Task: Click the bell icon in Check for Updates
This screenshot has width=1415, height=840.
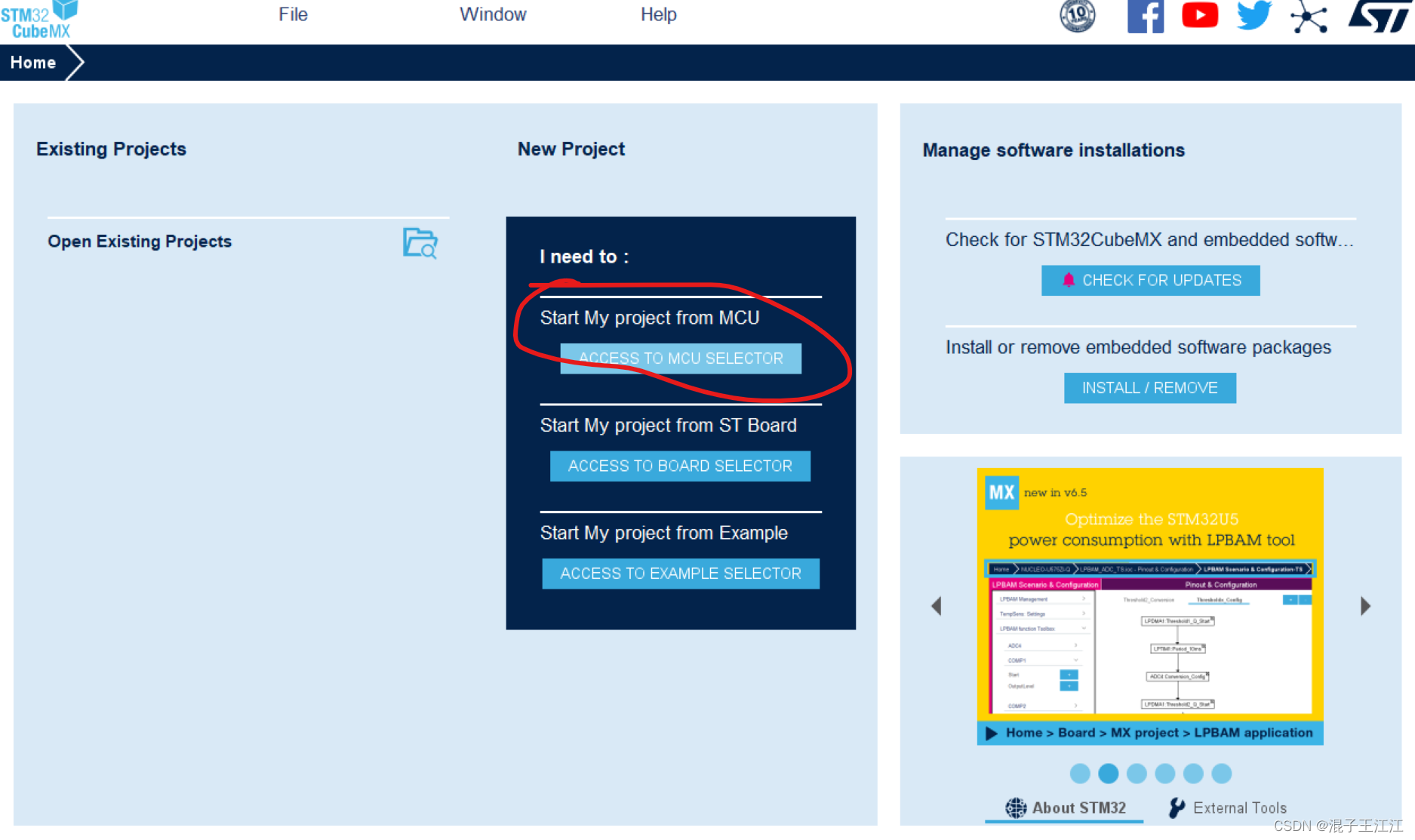Action: [1069, 280]
